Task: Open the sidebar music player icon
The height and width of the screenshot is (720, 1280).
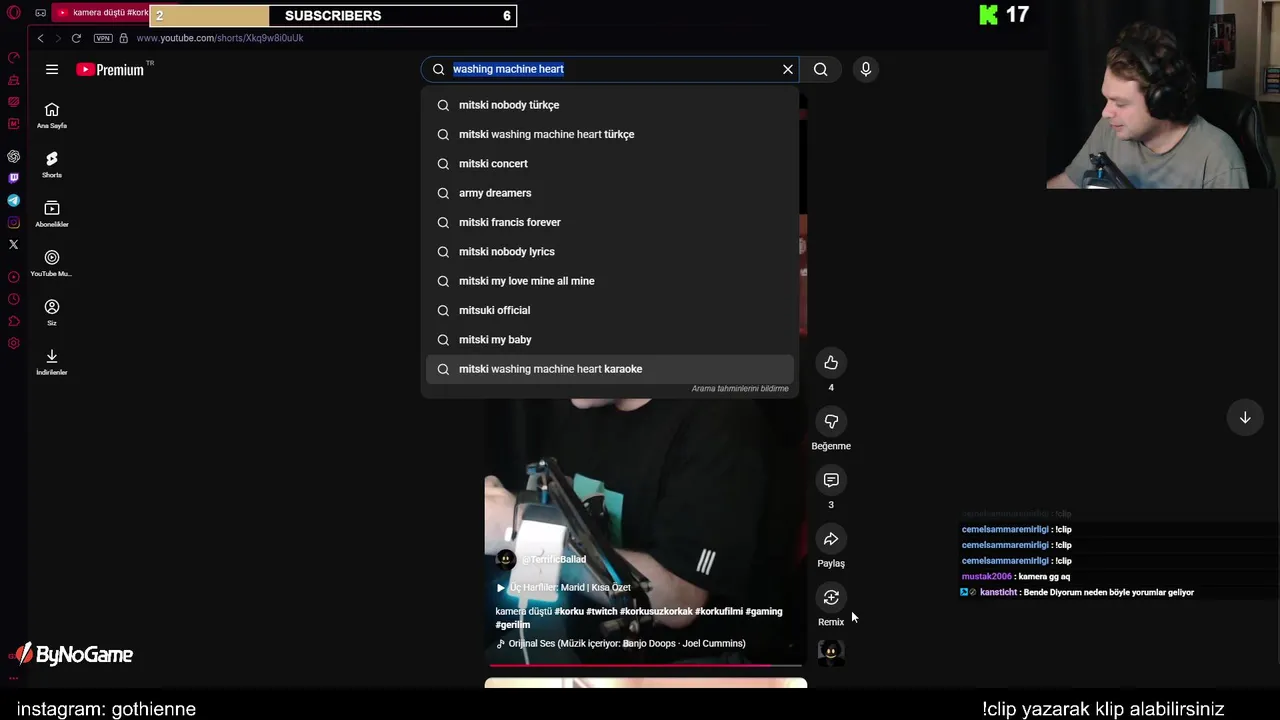Action: 14,277
